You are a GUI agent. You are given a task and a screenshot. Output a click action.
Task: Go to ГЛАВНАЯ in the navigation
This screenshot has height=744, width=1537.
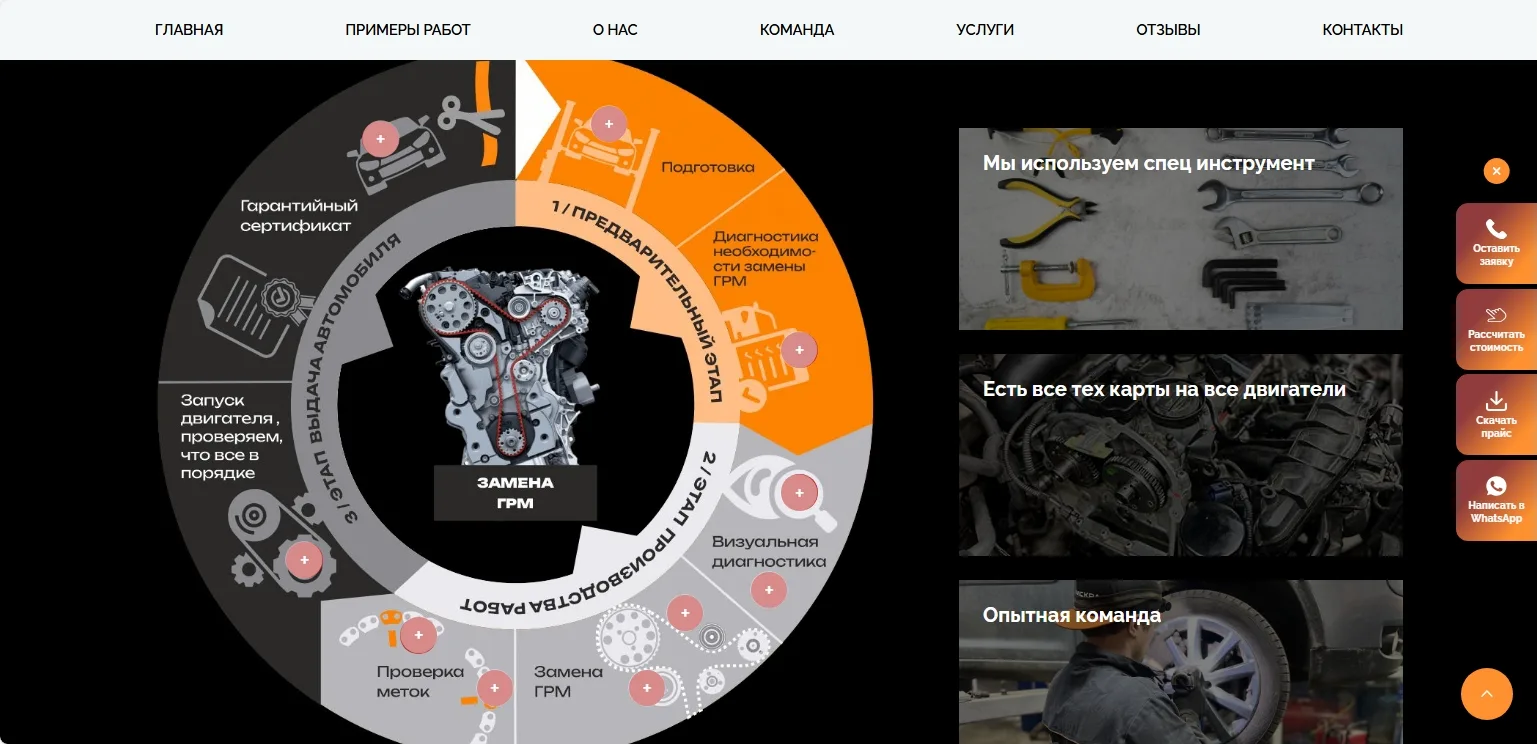189,30
